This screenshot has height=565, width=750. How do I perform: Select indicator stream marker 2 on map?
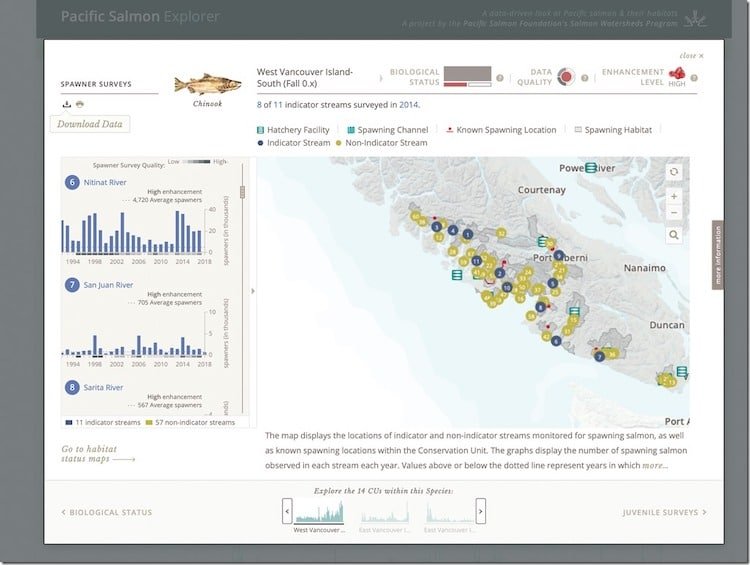(x=500, y=273)
